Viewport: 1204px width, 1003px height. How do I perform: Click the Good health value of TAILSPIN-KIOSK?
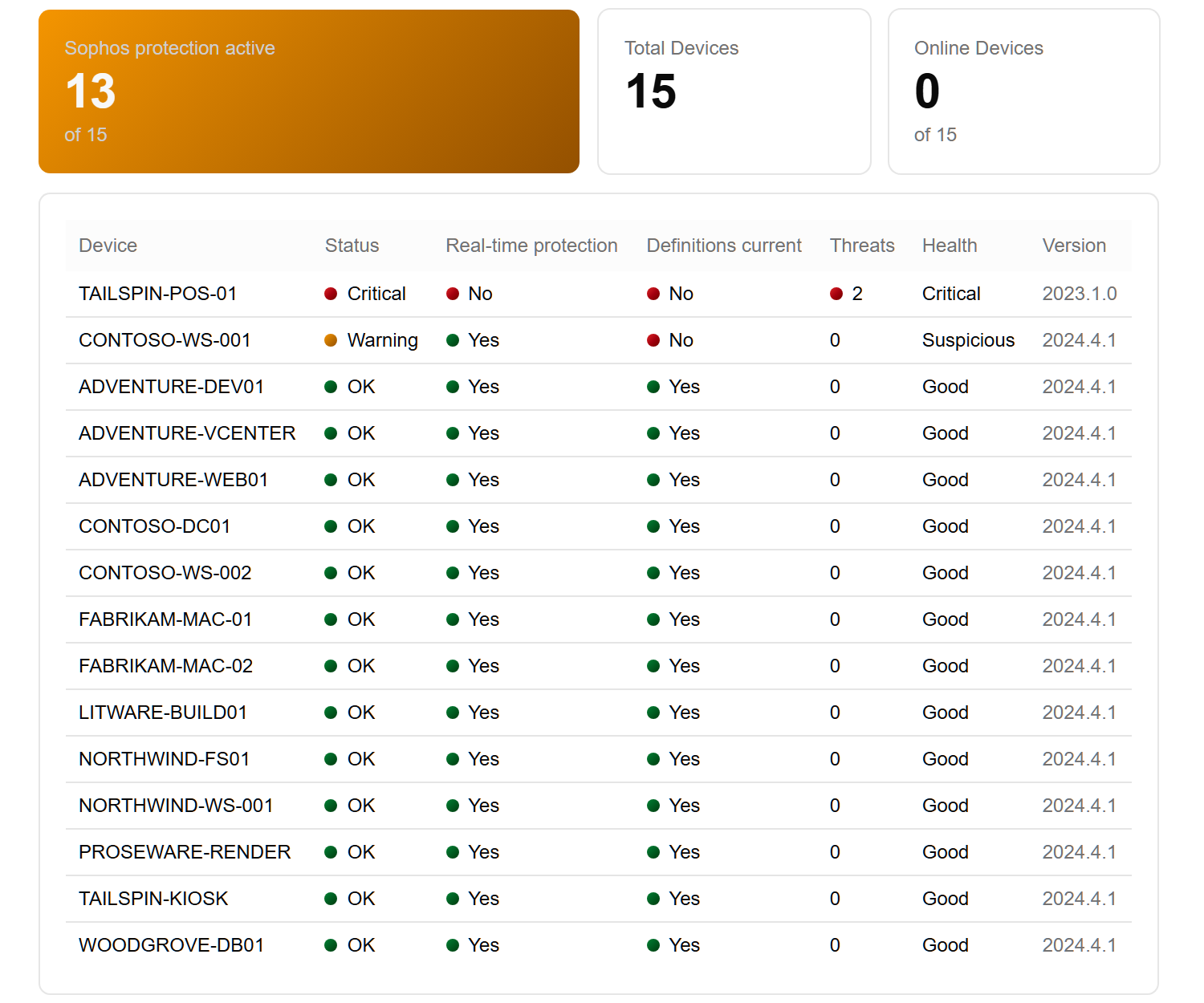[946, 899]
